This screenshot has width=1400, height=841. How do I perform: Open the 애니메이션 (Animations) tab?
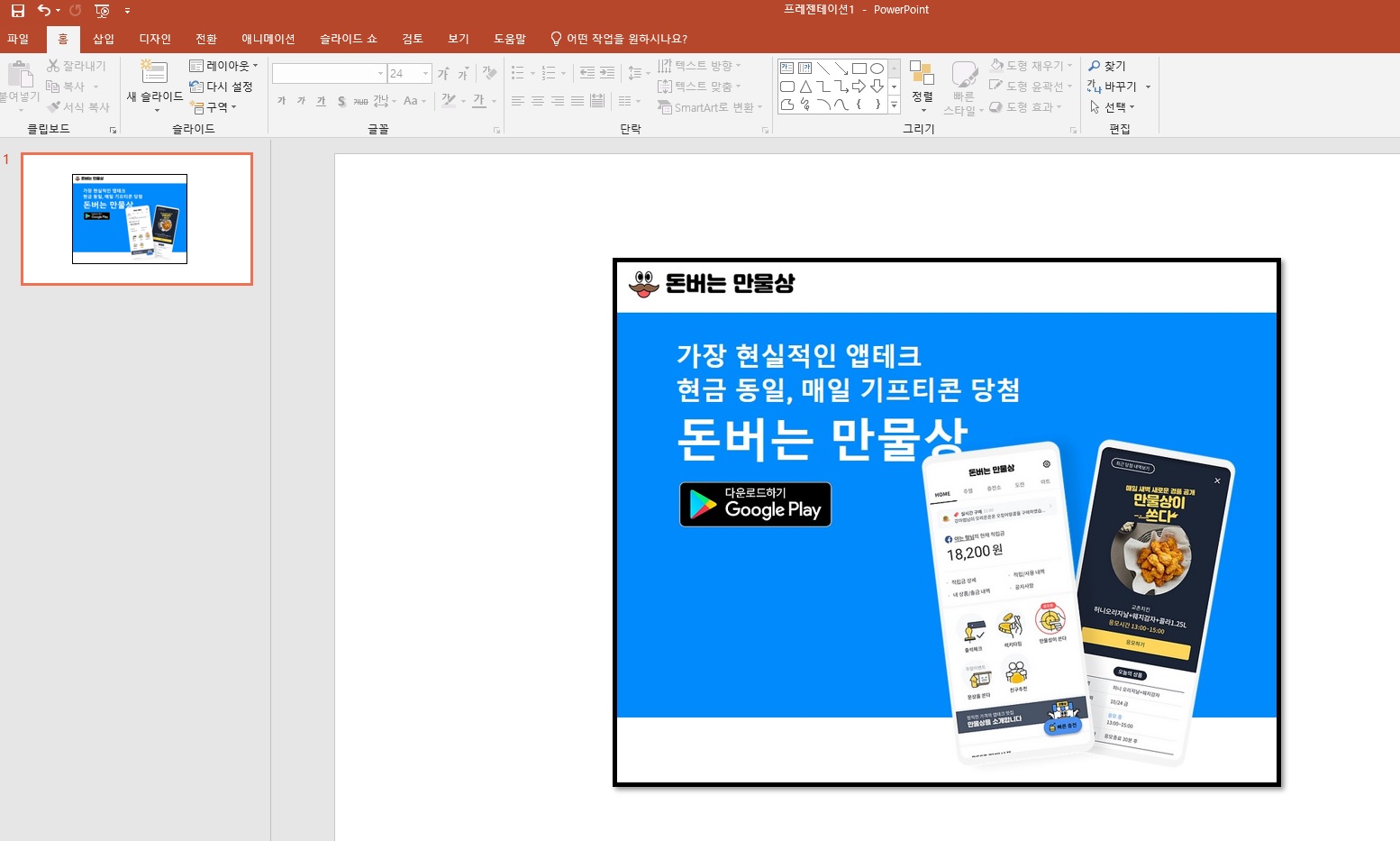[268, 39]
